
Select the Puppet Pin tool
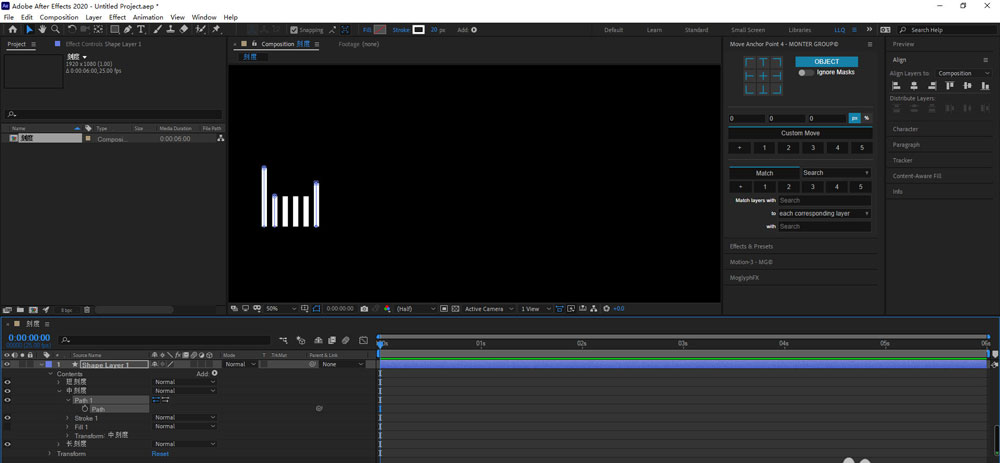(216, 30)
